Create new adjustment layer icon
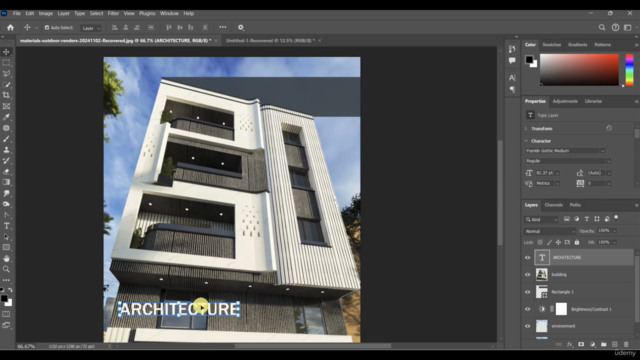Viewport: 640px width, 360px height. [592, 344]
